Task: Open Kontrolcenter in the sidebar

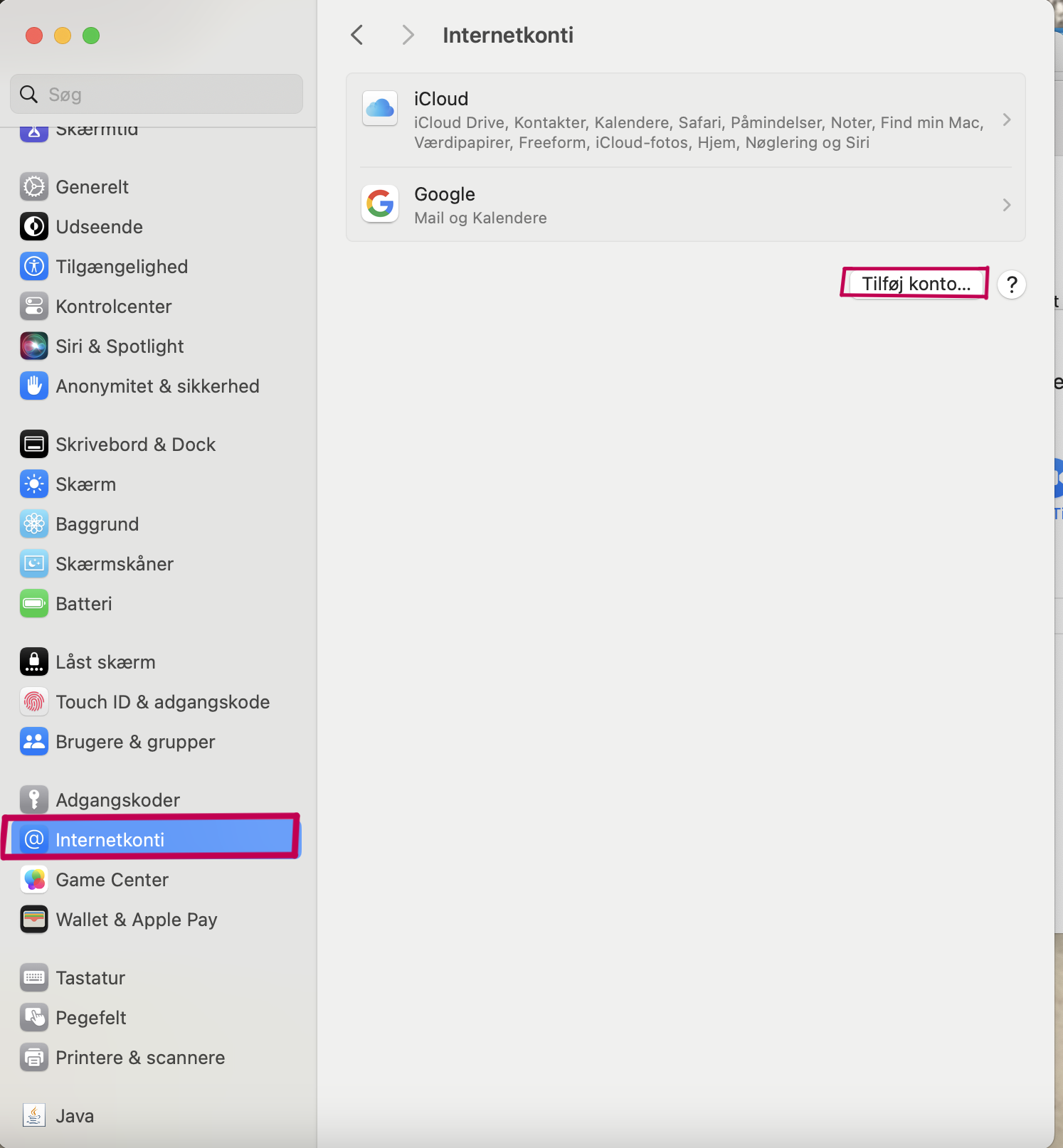Action: [114, 307]
